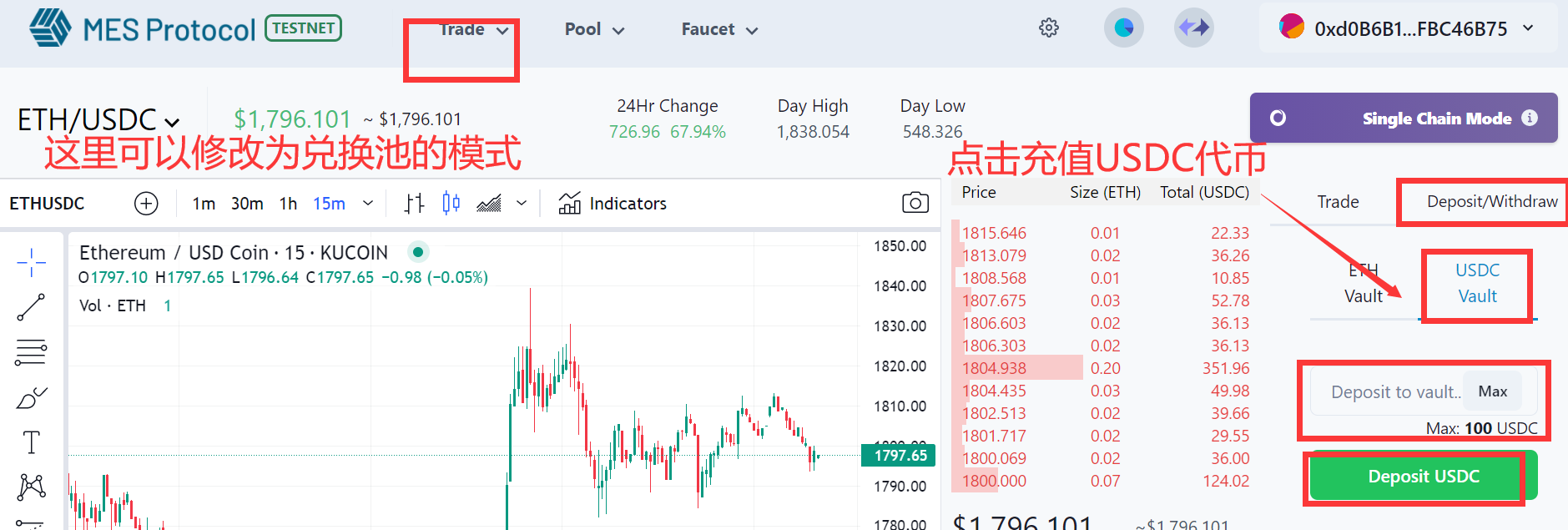
Task: Open the Pool dropdown menu
Action: coord(593,30)
